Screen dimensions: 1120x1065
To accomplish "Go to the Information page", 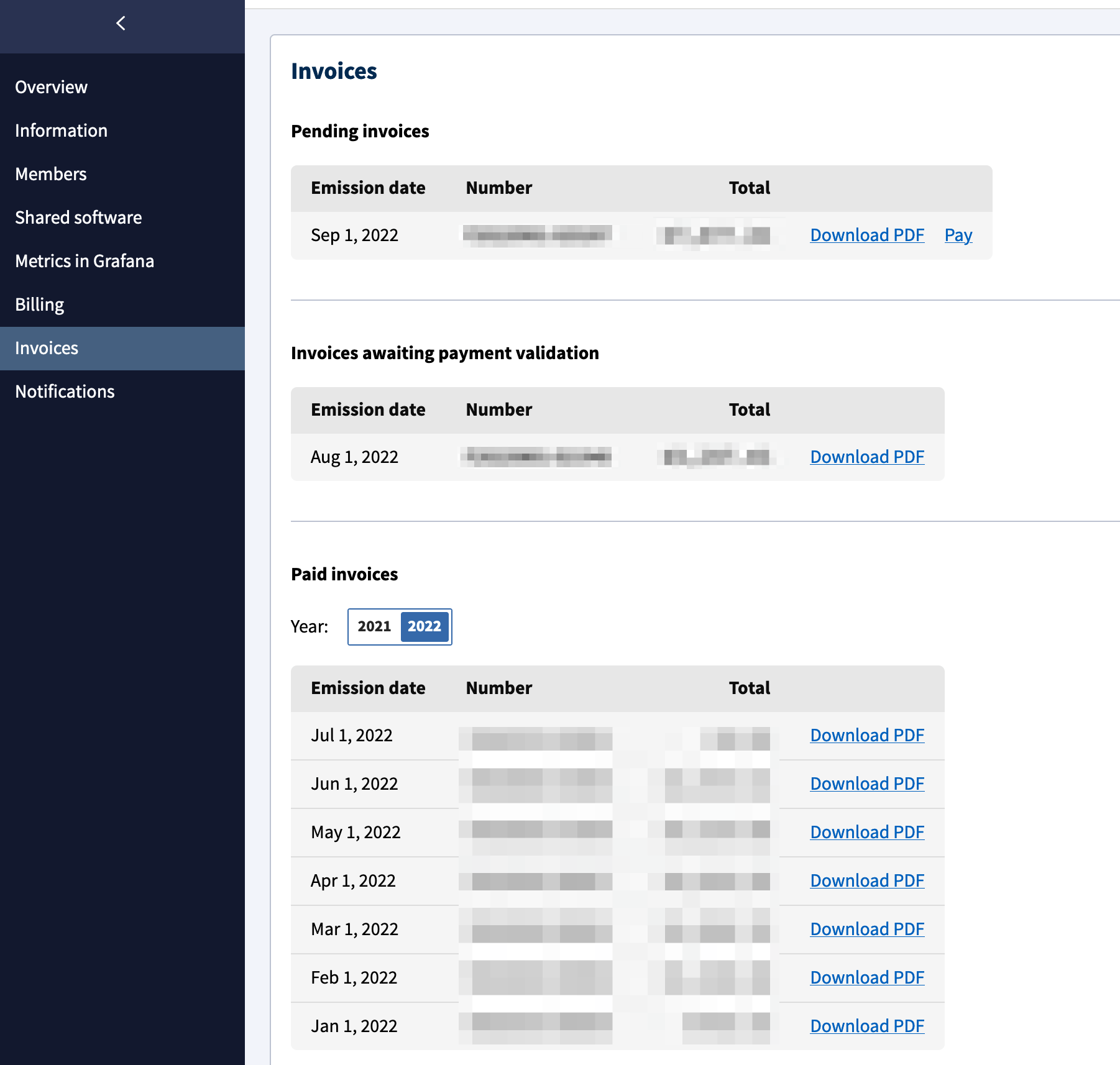I will click(60, 130).
